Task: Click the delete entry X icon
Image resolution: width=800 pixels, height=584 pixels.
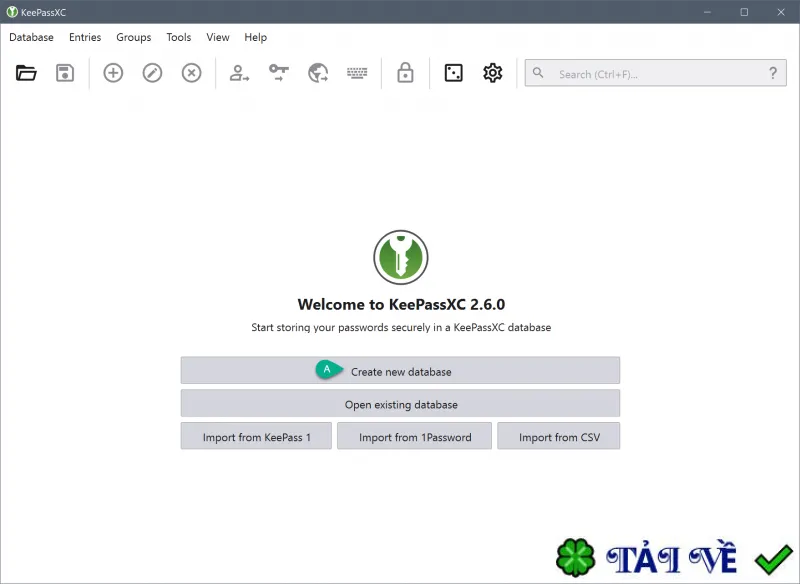Action: (191, 73)
